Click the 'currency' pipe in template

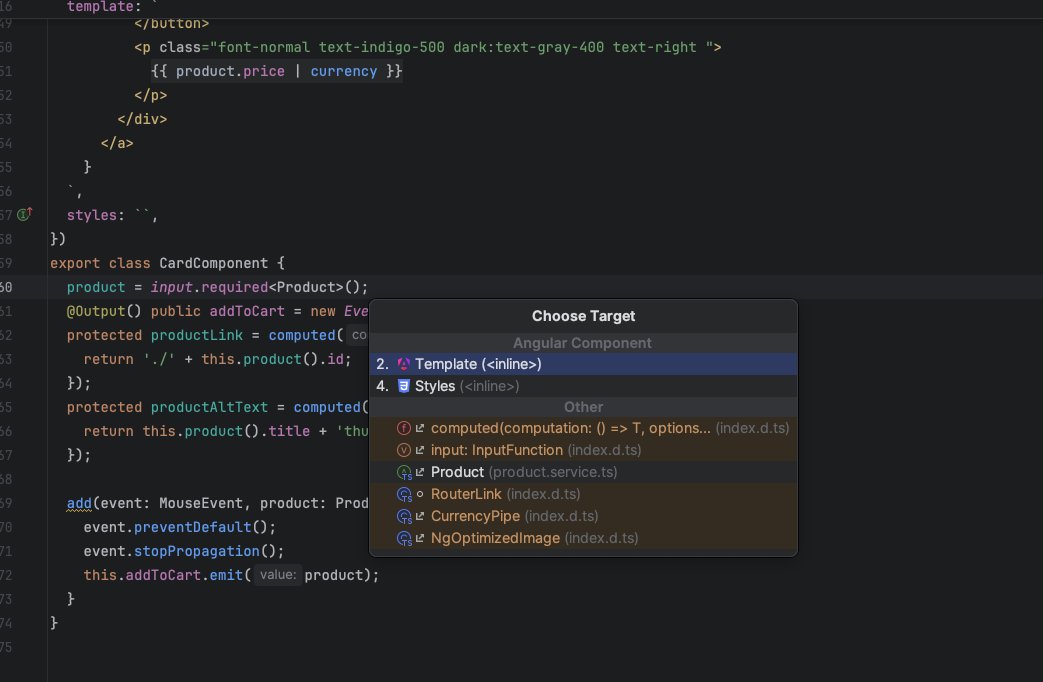[x=343, y=71]
